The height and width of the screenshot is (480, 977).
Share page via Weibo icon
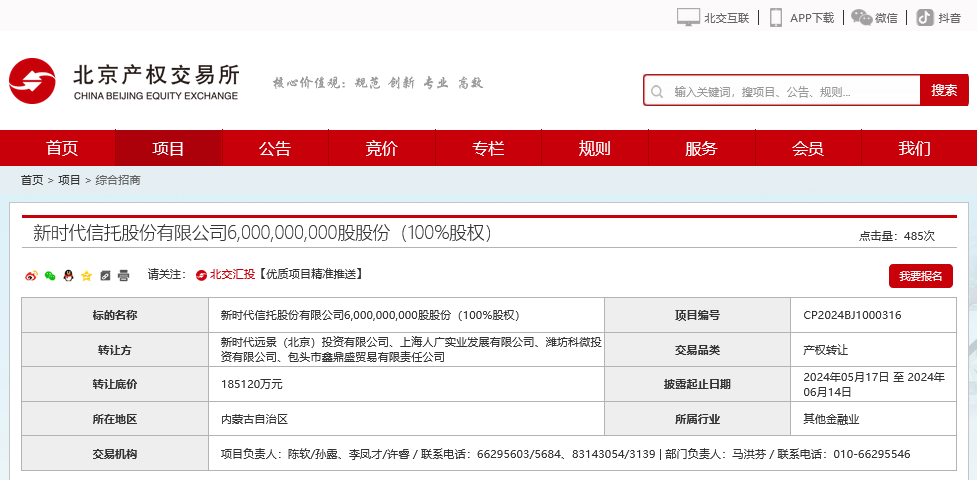coord(31,275)
